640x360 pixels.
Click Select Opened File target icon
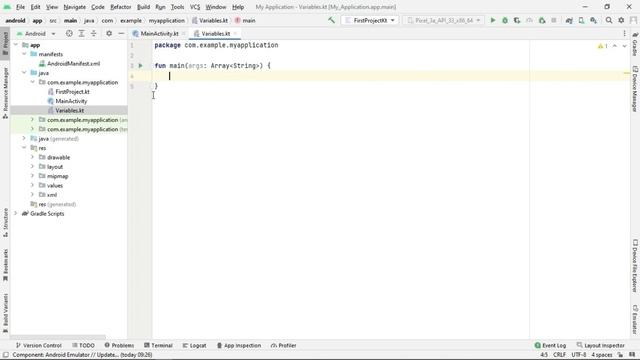point(69,33)
